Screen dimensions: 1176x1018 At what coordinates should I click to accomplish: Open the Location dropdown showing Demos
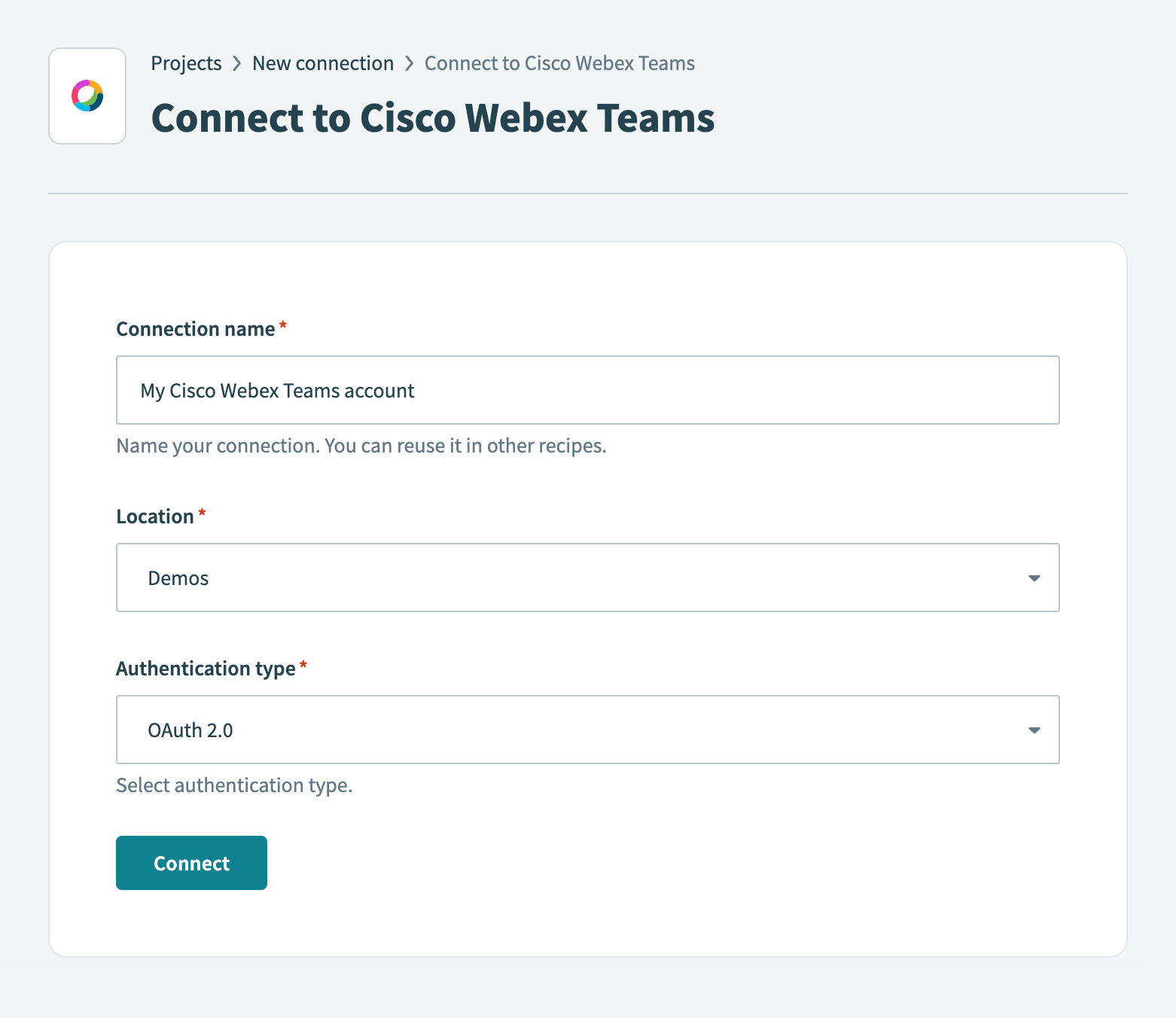coord(587,578)
